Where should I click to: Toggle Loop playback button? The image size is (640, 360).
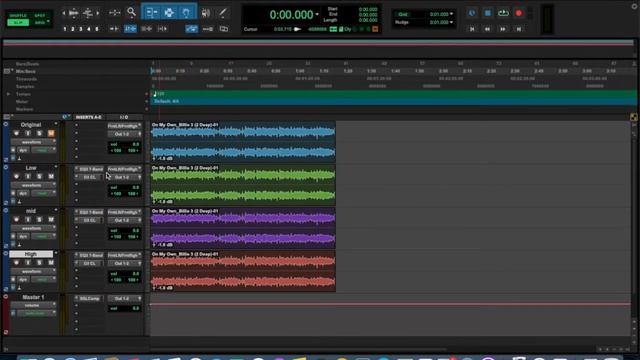coord(503,13)
